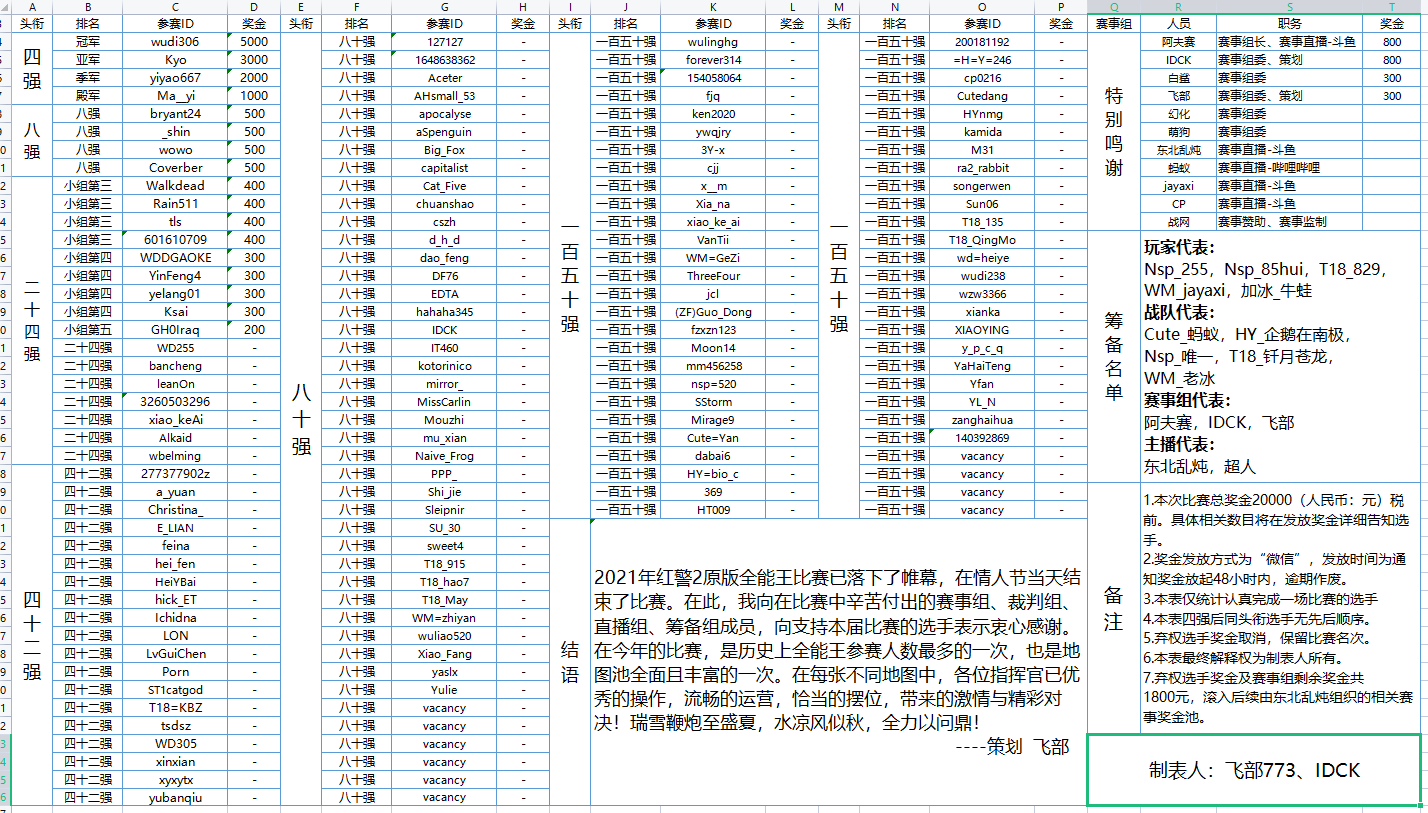Select the 战网 sponsor cell

(1180, 221)
